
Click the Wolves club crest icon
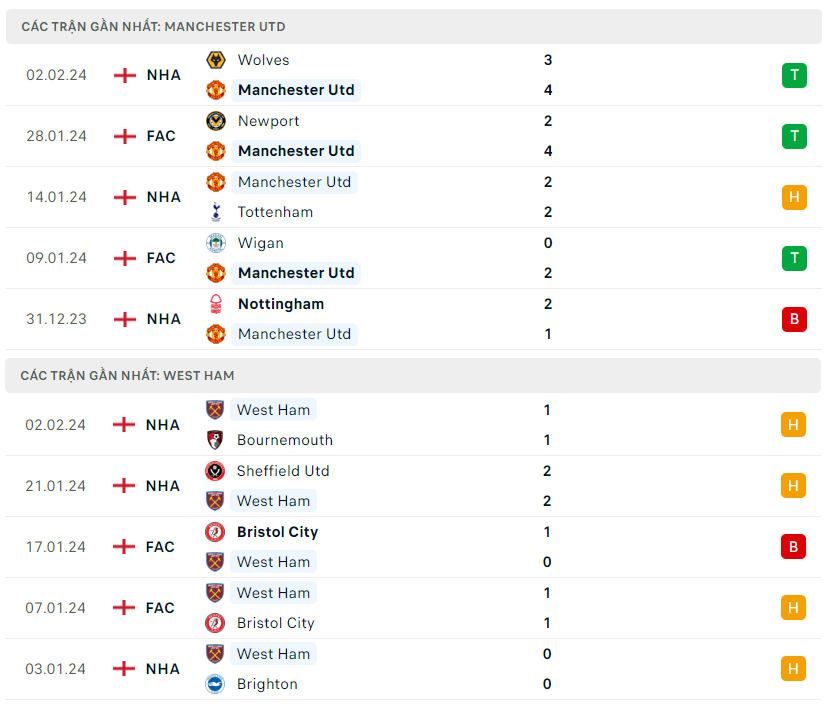pos(215,60)
